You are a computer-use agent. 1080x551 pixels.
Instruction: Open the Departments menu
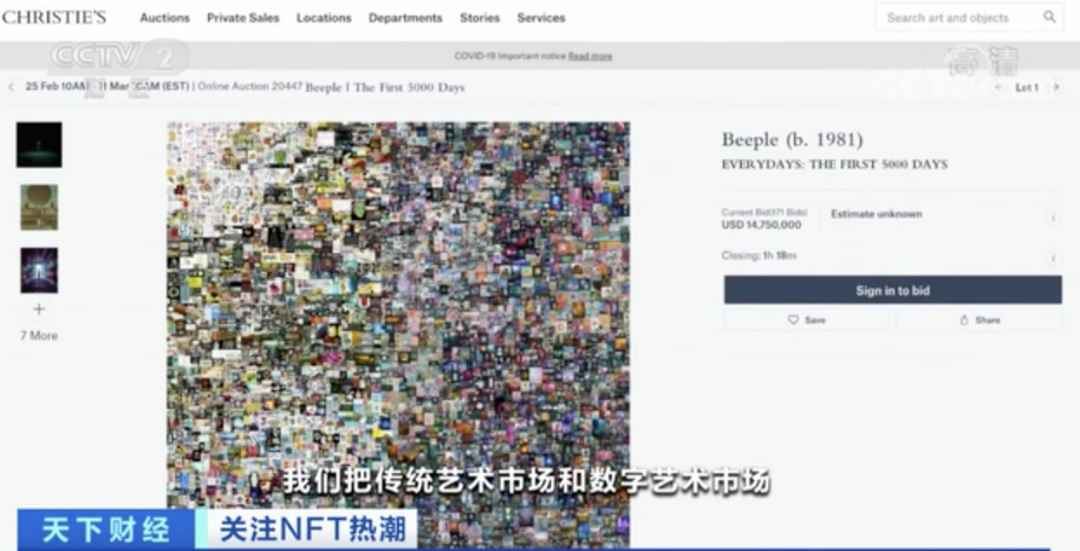click(x=405, y=18)
